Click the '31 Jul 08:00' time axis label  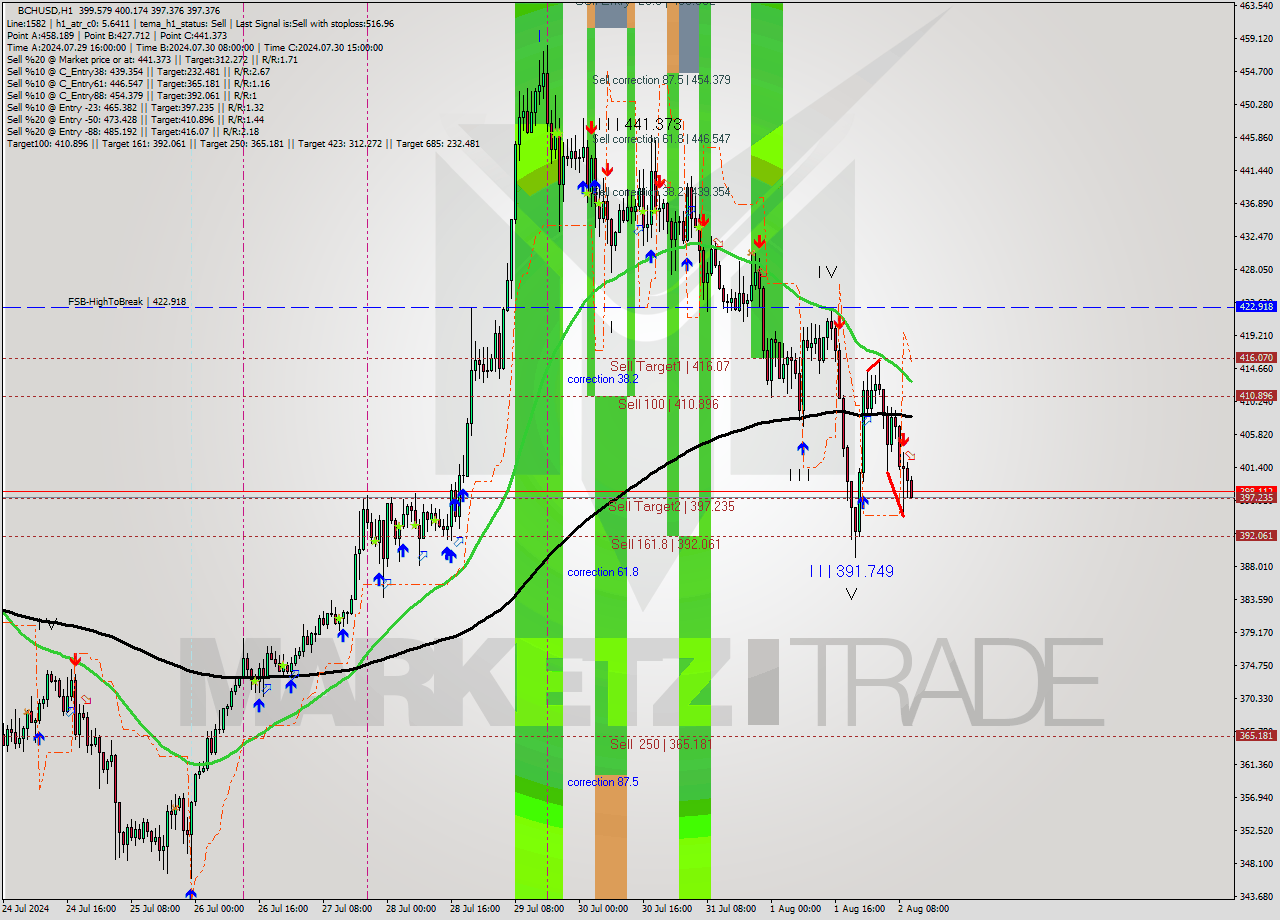tap(731, 910)
